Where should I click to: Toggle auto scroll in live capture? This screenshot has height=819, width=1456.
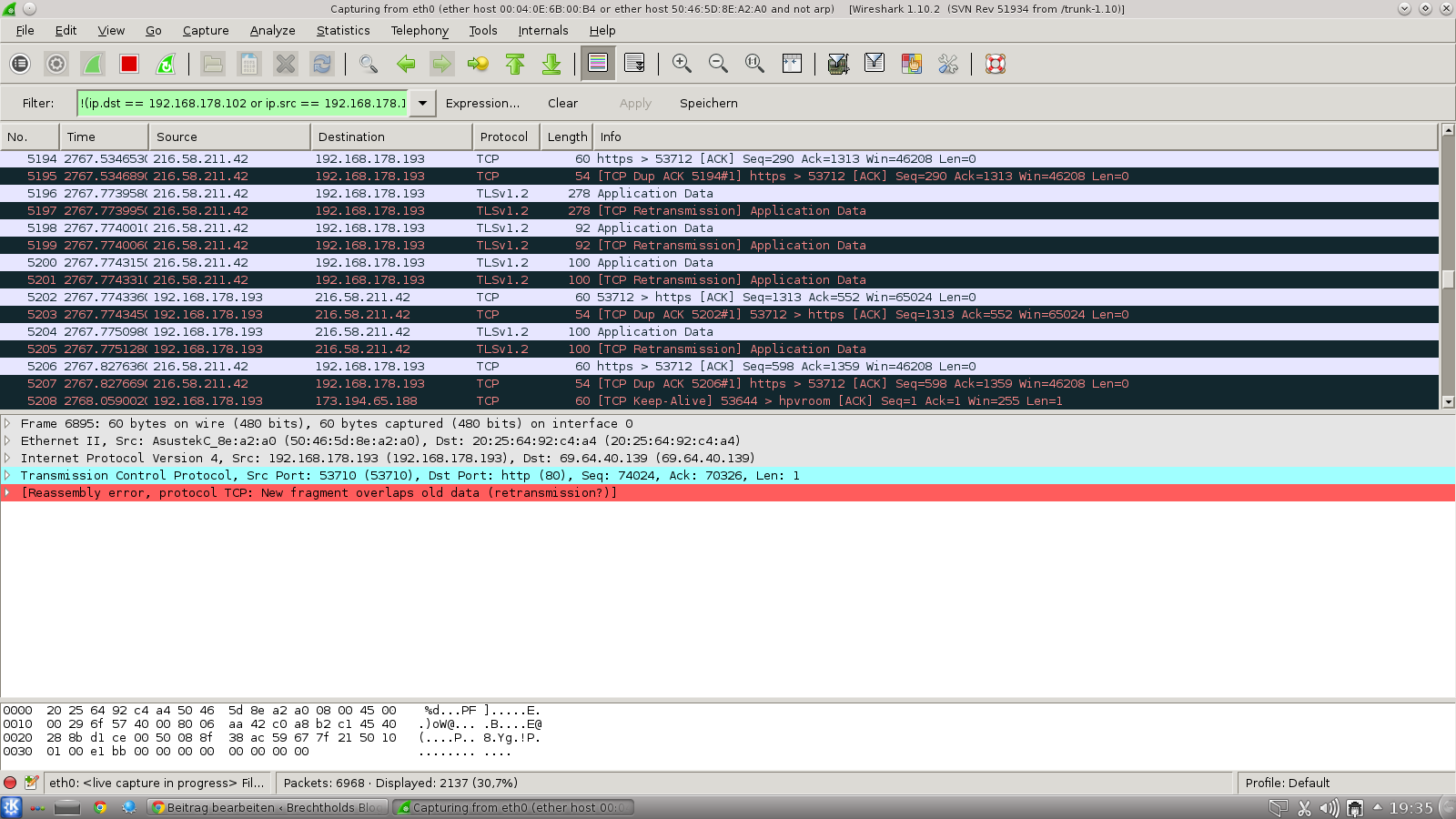[x=634, y=64]
